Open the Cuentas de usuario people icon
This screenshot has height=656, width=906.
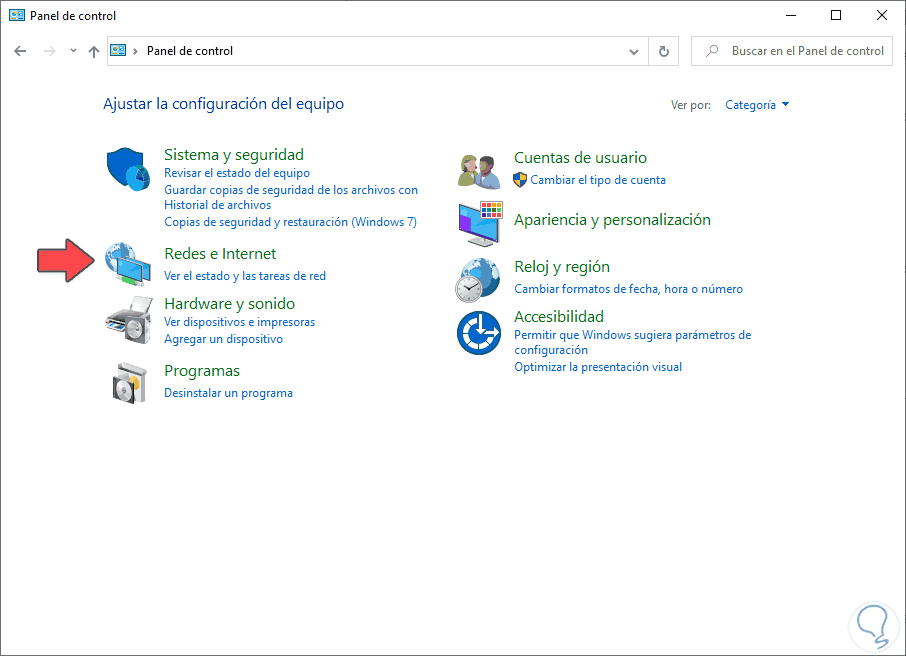coord(479,172)
